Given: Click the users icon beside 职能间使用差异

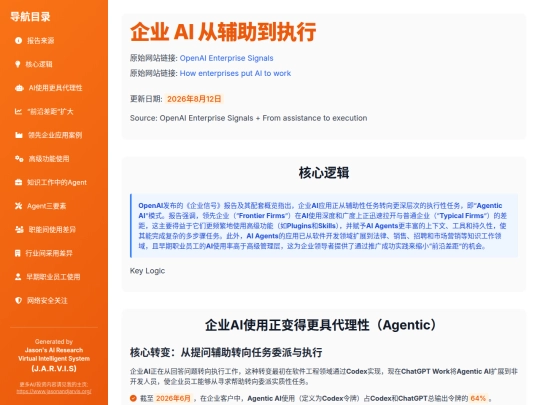Looking at the screenshot, I should click(19, 229).
